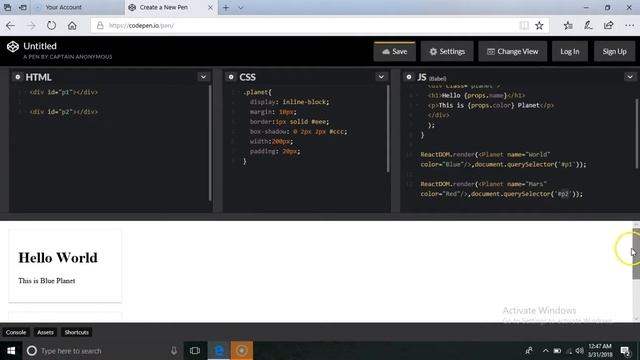The height and width of the screenshot is (360, 640).
Task: Click the volume tray icon
Action: pyautogui.click(x=580, y=351)
